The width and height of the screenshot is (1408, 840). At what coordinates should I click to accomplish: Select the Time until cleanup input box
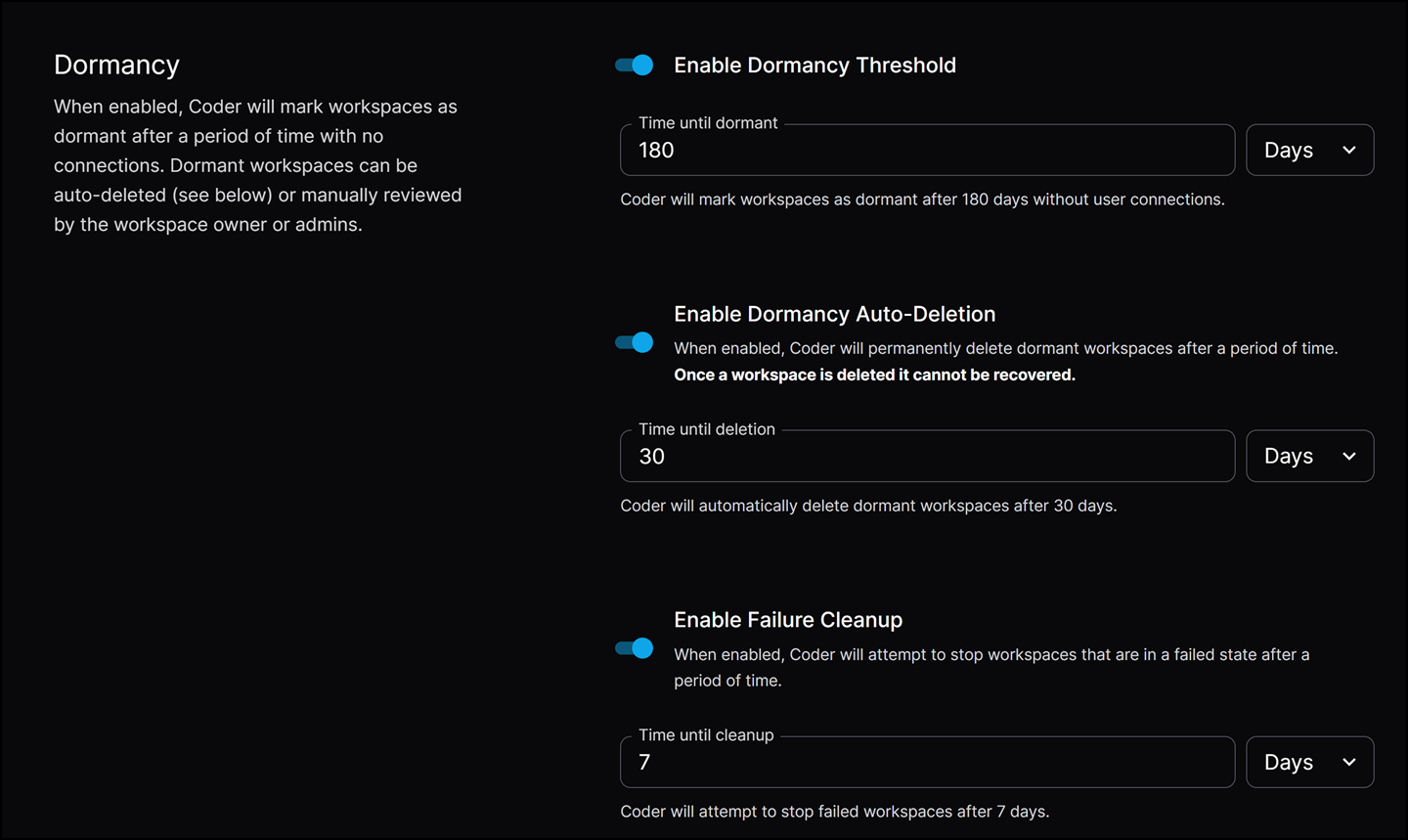pyautogui.click(x=927, y=763)
